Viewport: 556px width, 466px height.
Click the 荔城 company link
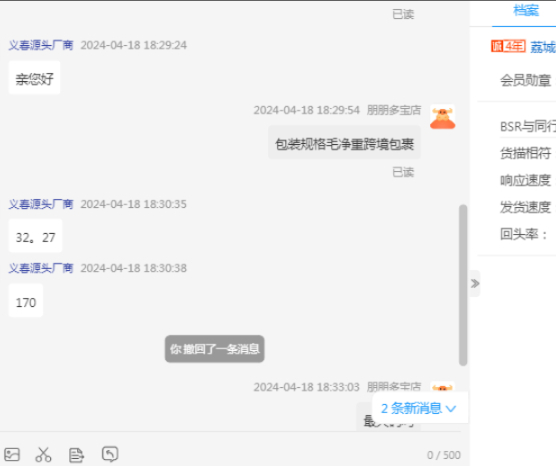pyautogui.click(x=543, y=47)
